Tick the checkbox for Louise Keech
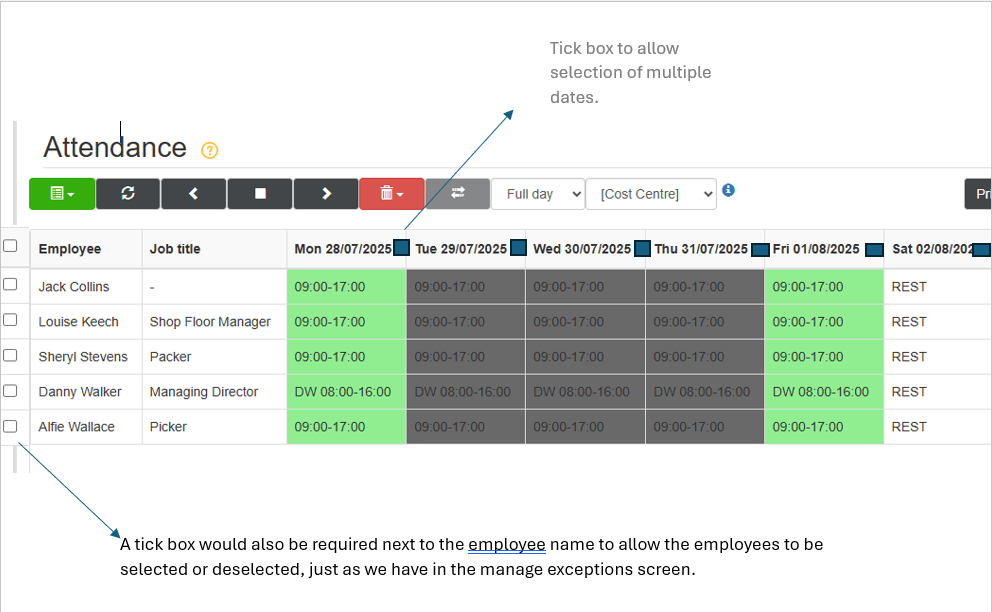 click(10, 320)
